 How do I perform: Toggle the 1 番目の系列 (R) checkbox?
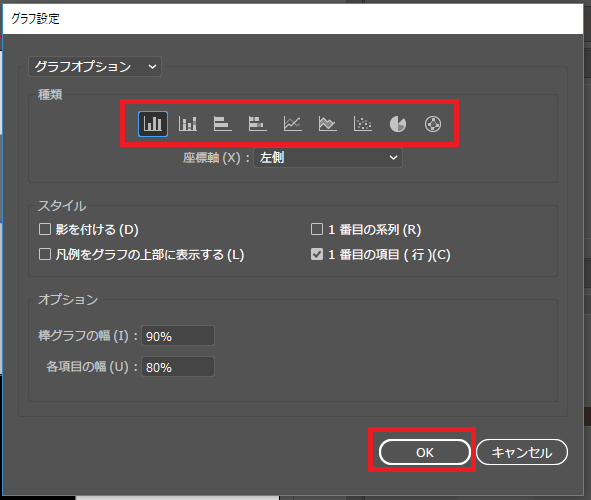[x=317, y=229]
